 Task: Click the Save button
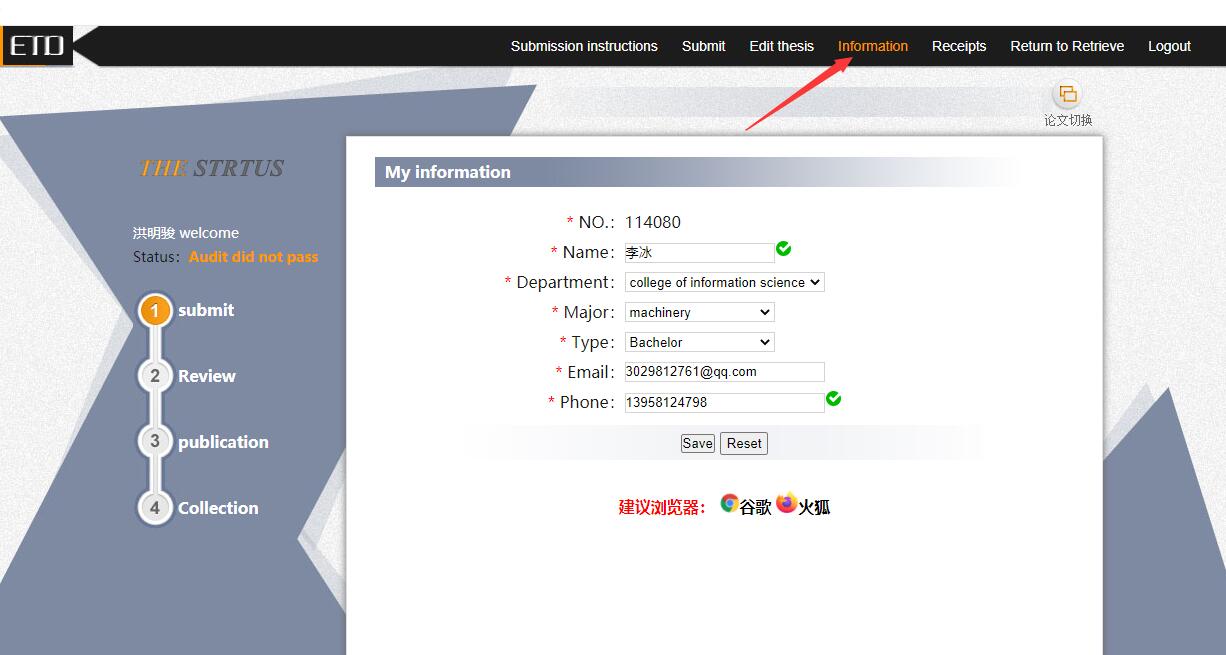pos(697,443)
